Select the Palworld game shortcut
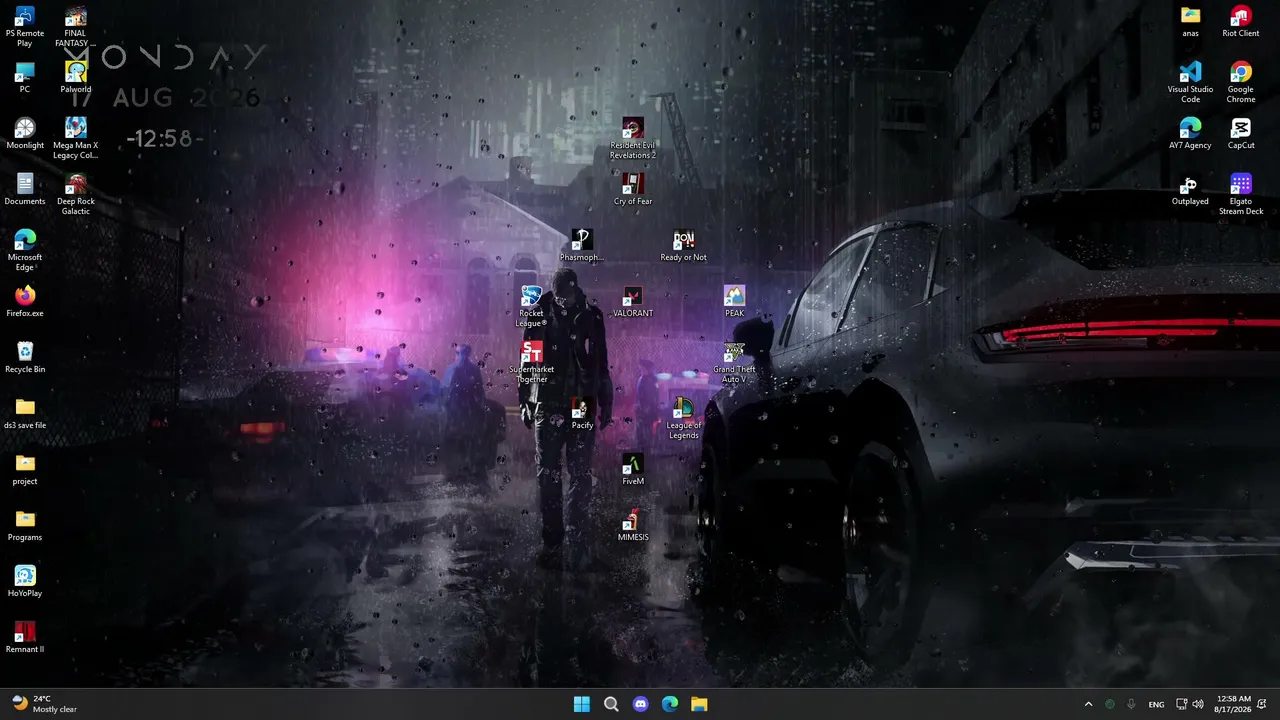The image size is (1280, 720). tap(76, 78)
